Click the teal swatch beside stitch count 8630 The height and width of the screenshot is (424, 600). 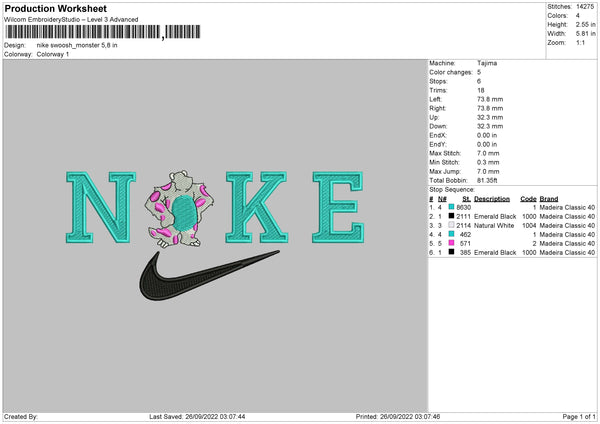click(x=451, y=207)
